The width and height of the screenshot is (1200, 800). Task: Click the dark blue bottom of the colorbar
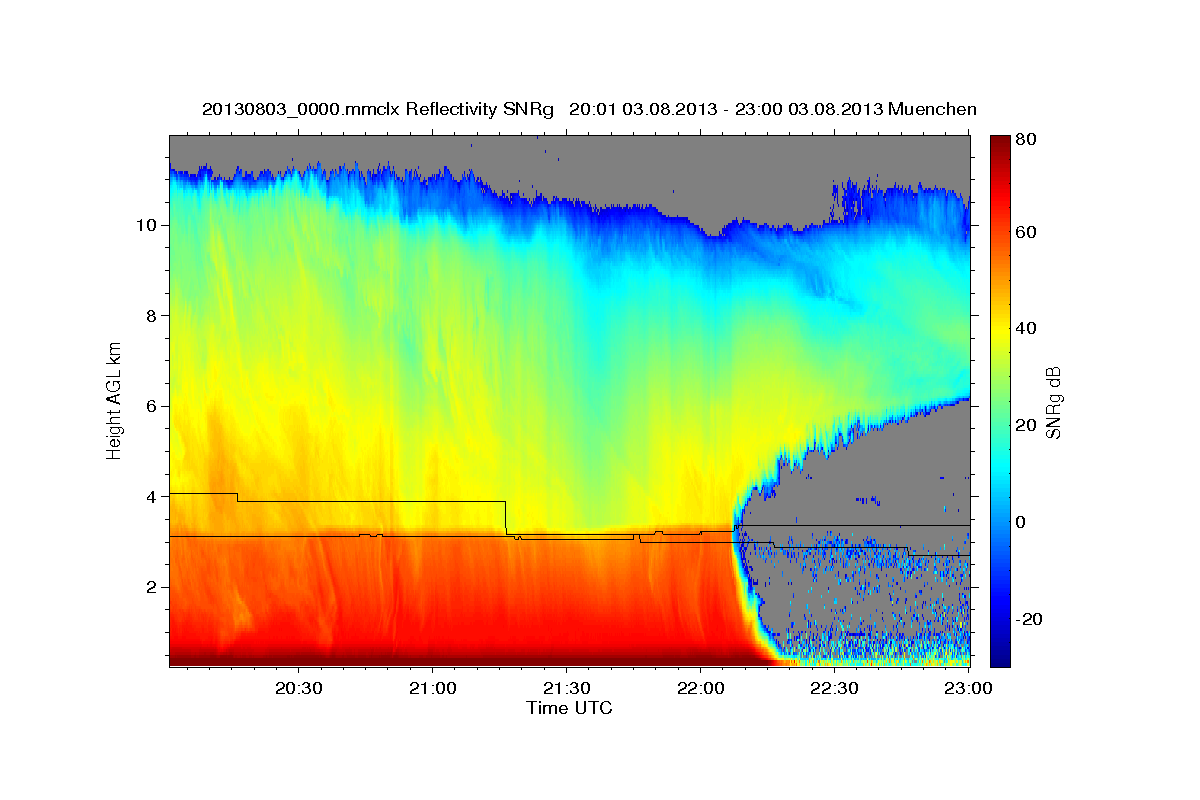point(1000,655)
